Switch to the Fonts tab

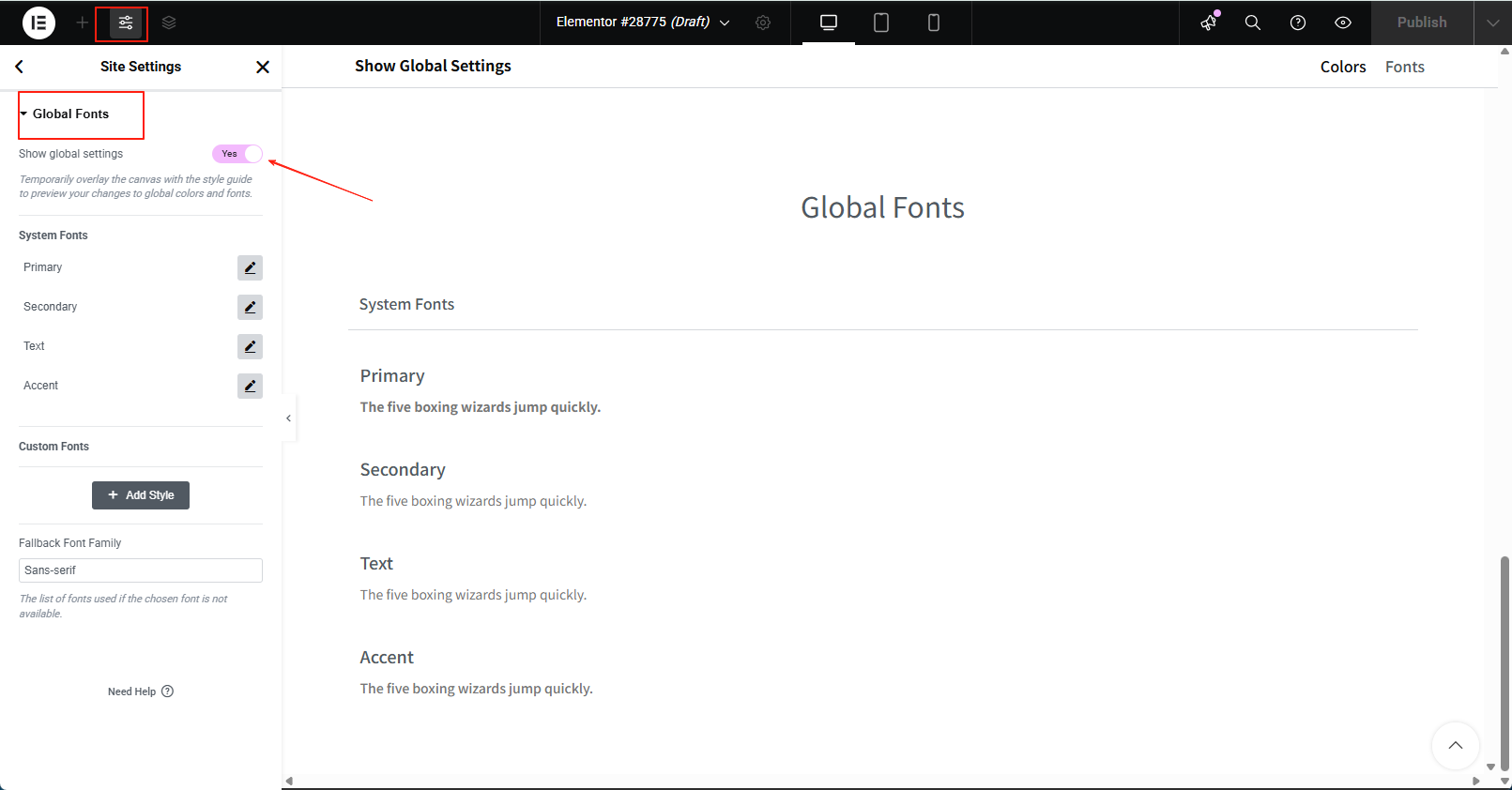pyautogui.click(x=1404, y=67)
